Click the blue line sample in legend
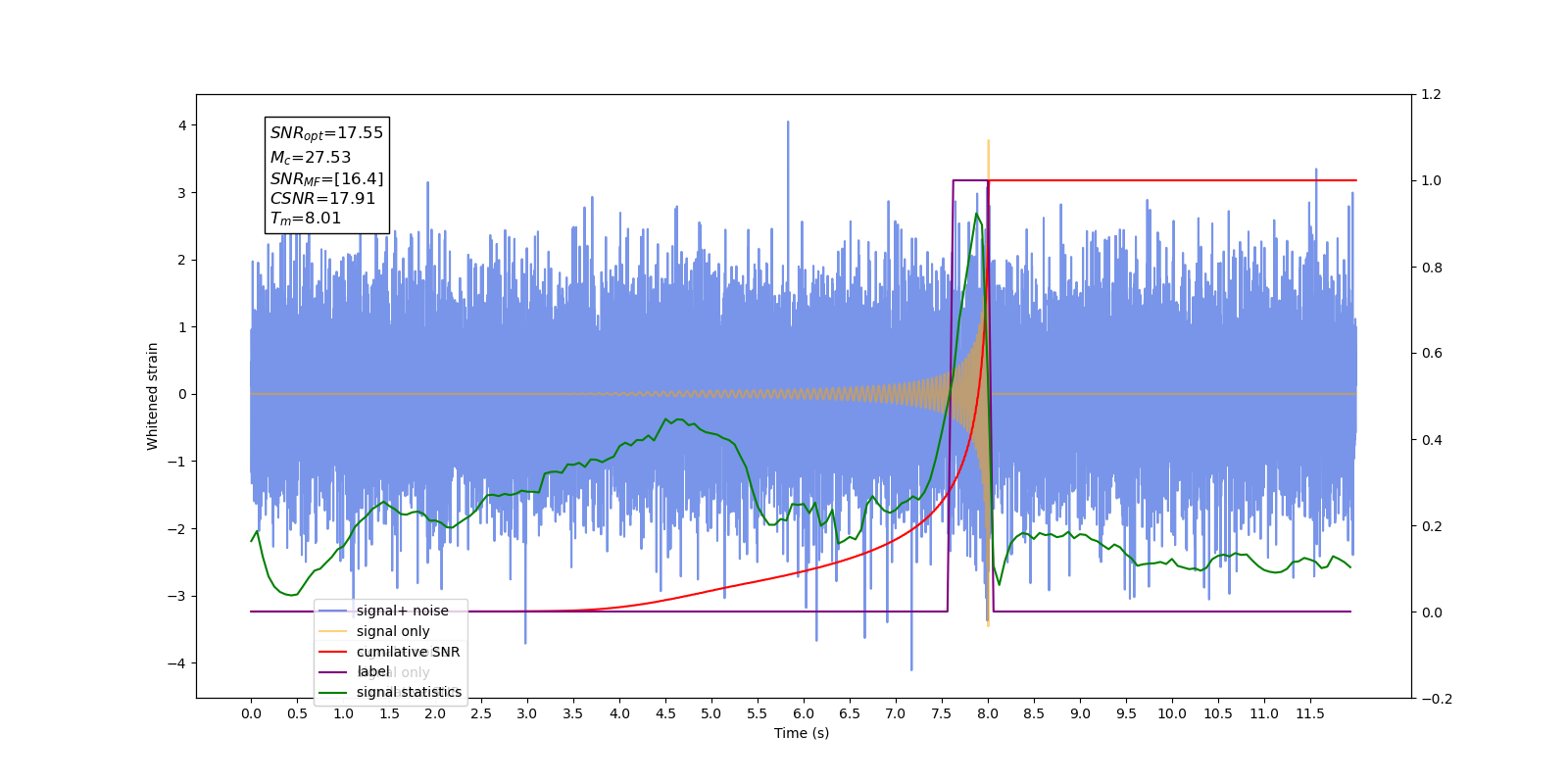 [333, 611]
